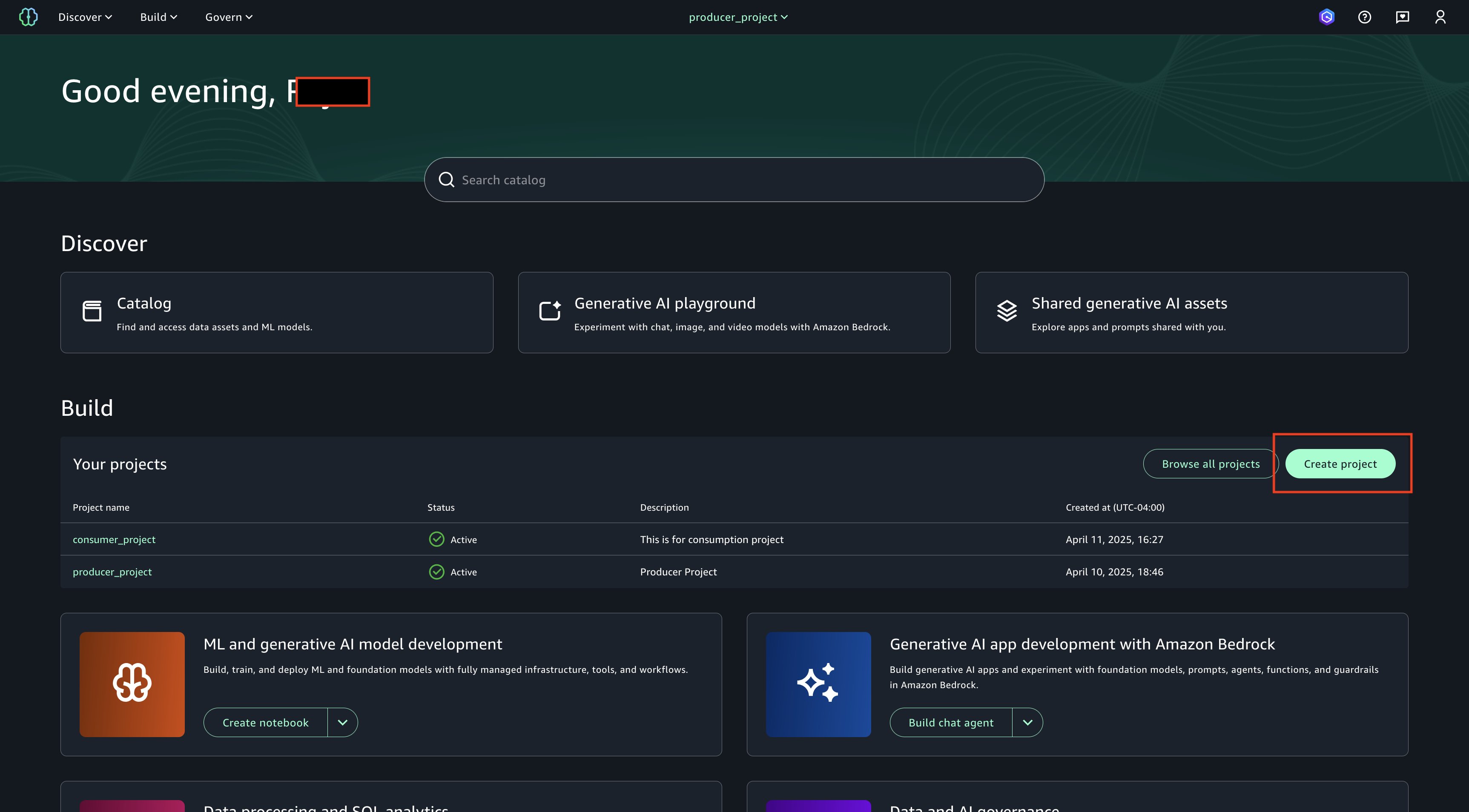
Task: Click the orange ML model development tile
Action: pyautogui.click(x=132, y=684)
